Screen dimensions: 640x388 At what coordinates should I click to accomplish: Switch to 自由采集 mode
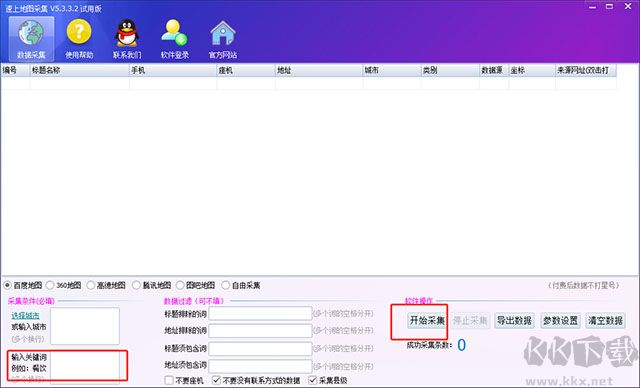[x=225, y=285]
